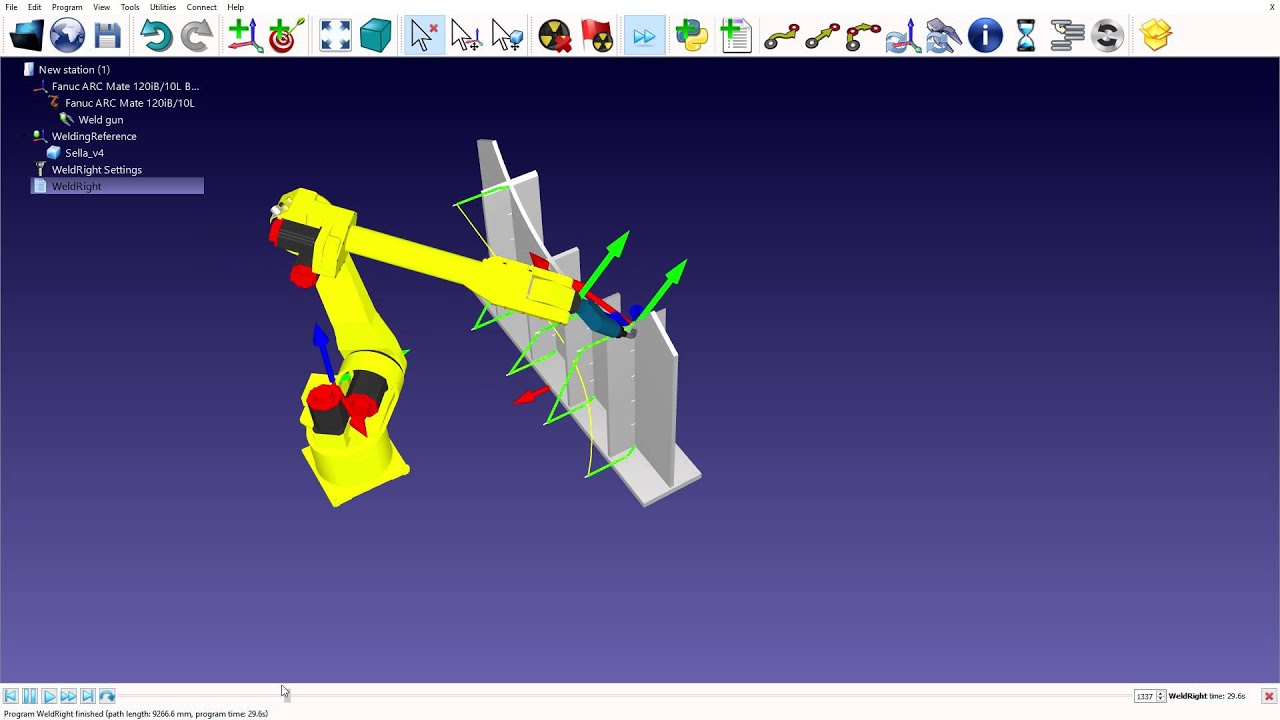Add a linear move instruction

pyautogui.click(x=822, y=36)
